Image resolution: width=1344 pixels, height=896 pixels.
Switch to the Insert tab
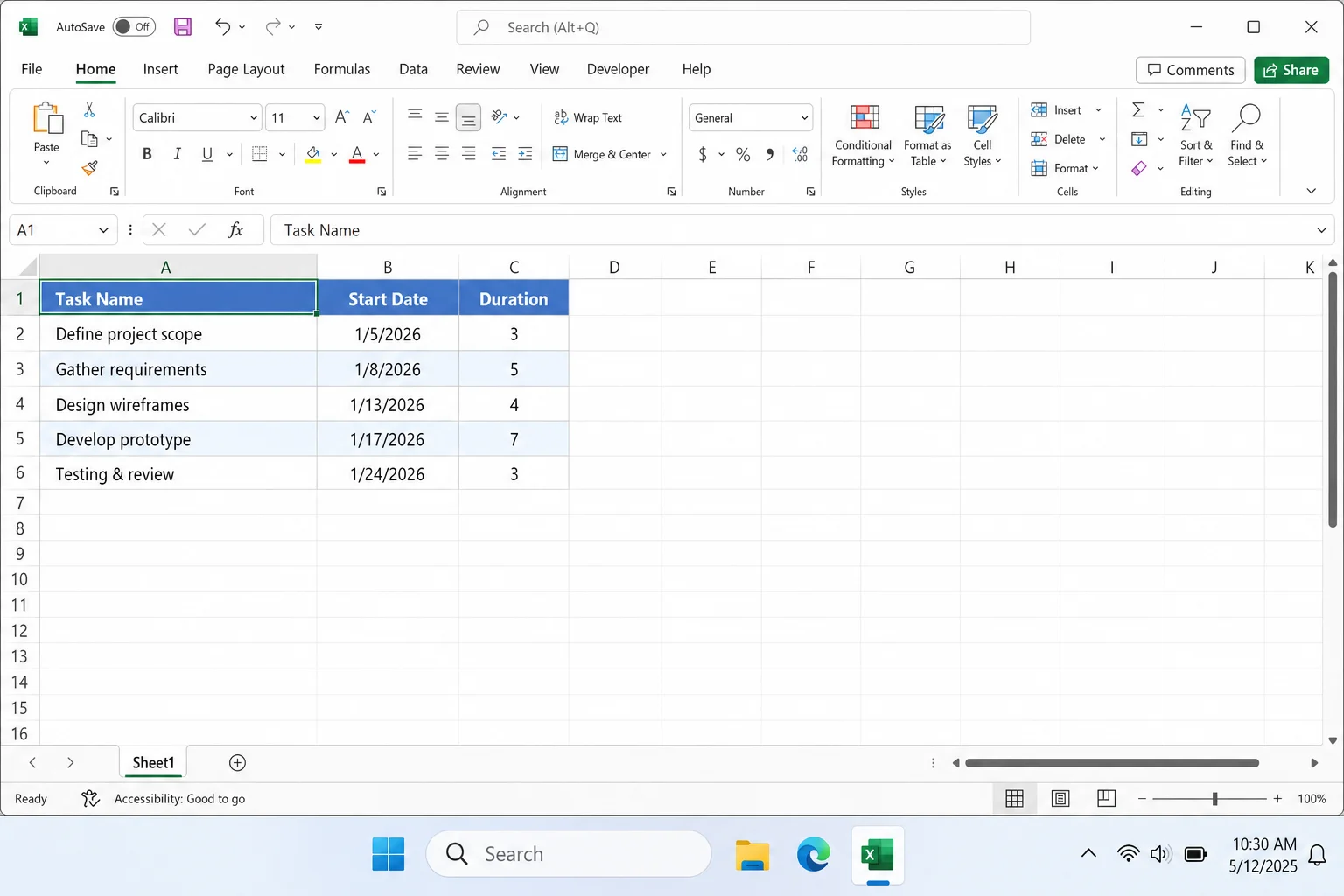coord(160,69)
